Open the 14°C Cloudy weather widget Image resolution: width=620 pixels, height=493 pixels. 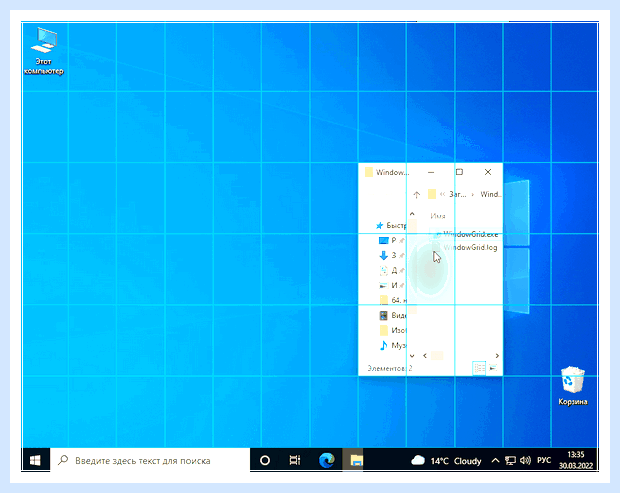tap(446, 461)
